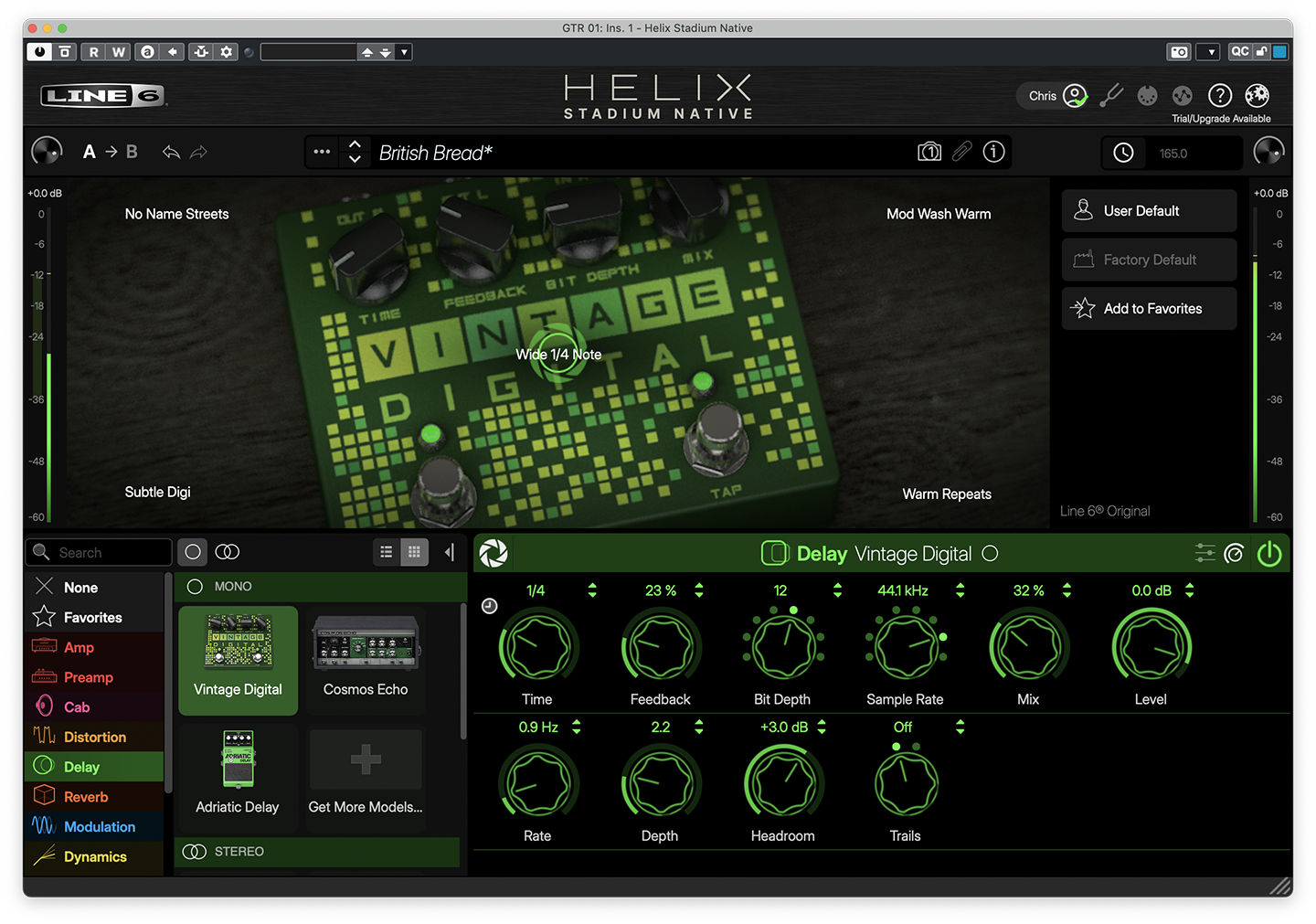
Task: Click the undo arrow icon
Action: 171,152
